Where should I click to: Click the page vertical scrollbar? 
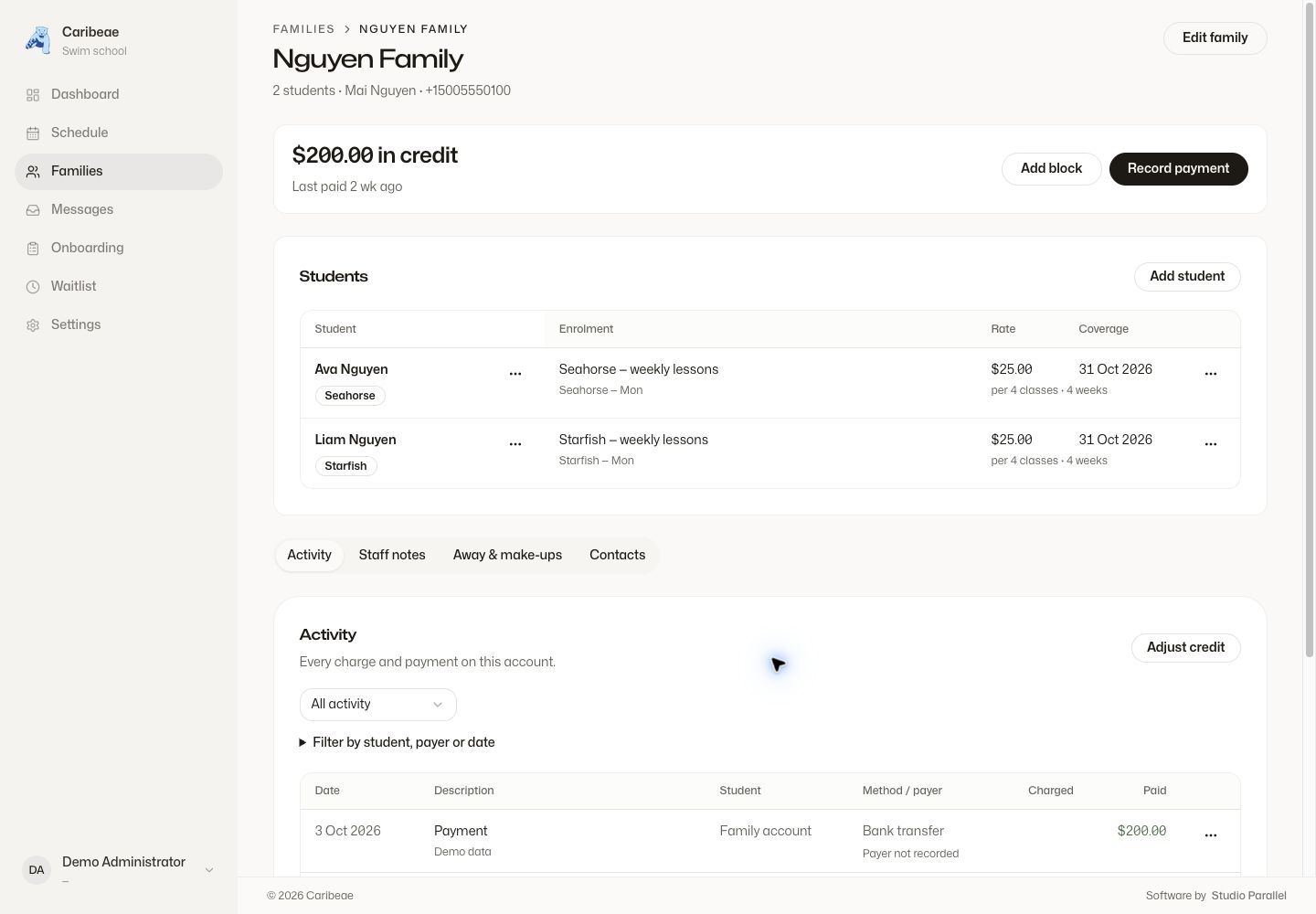(1309, 329)
